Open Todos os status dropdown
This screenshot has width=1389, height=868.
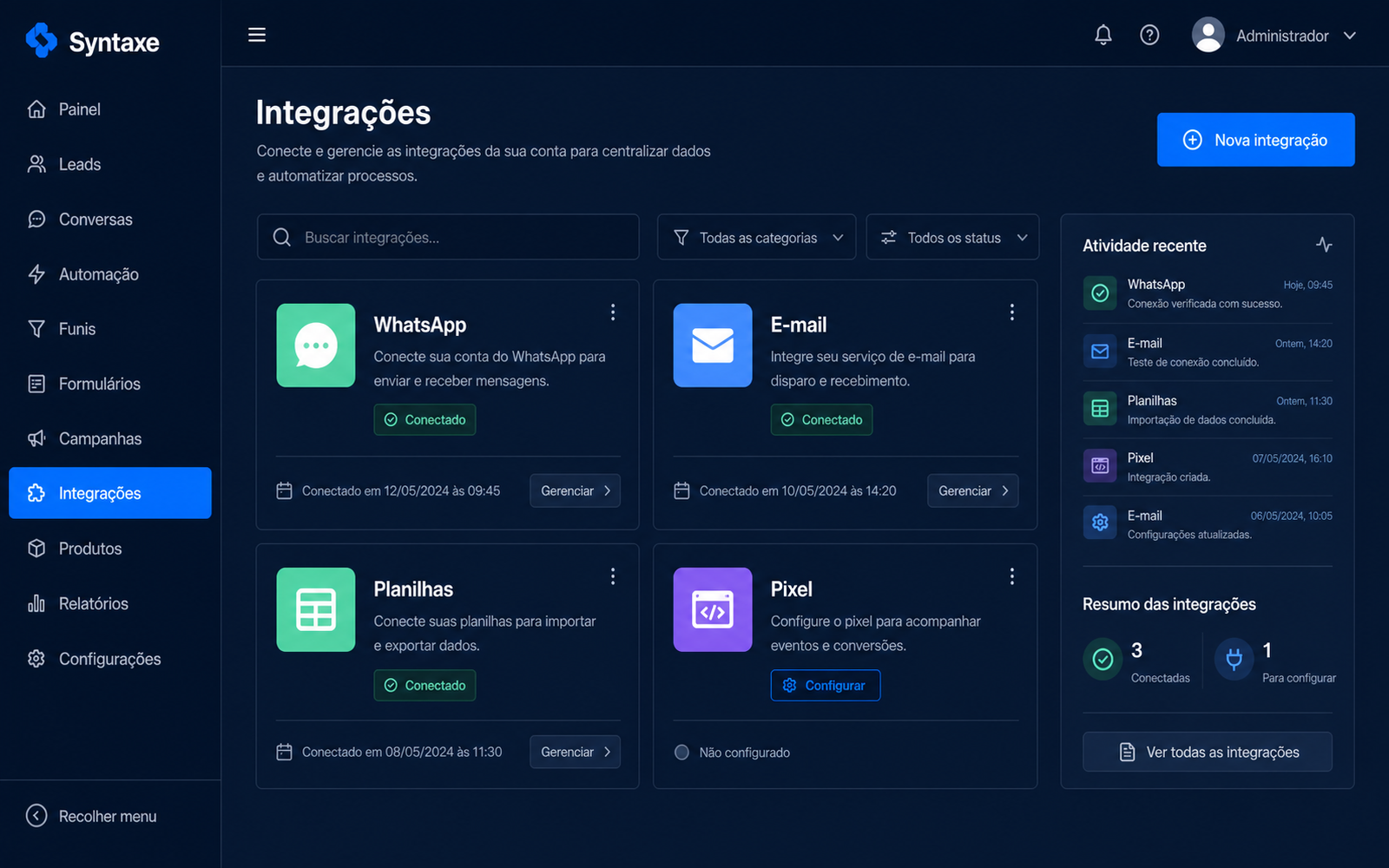point(952,237)
